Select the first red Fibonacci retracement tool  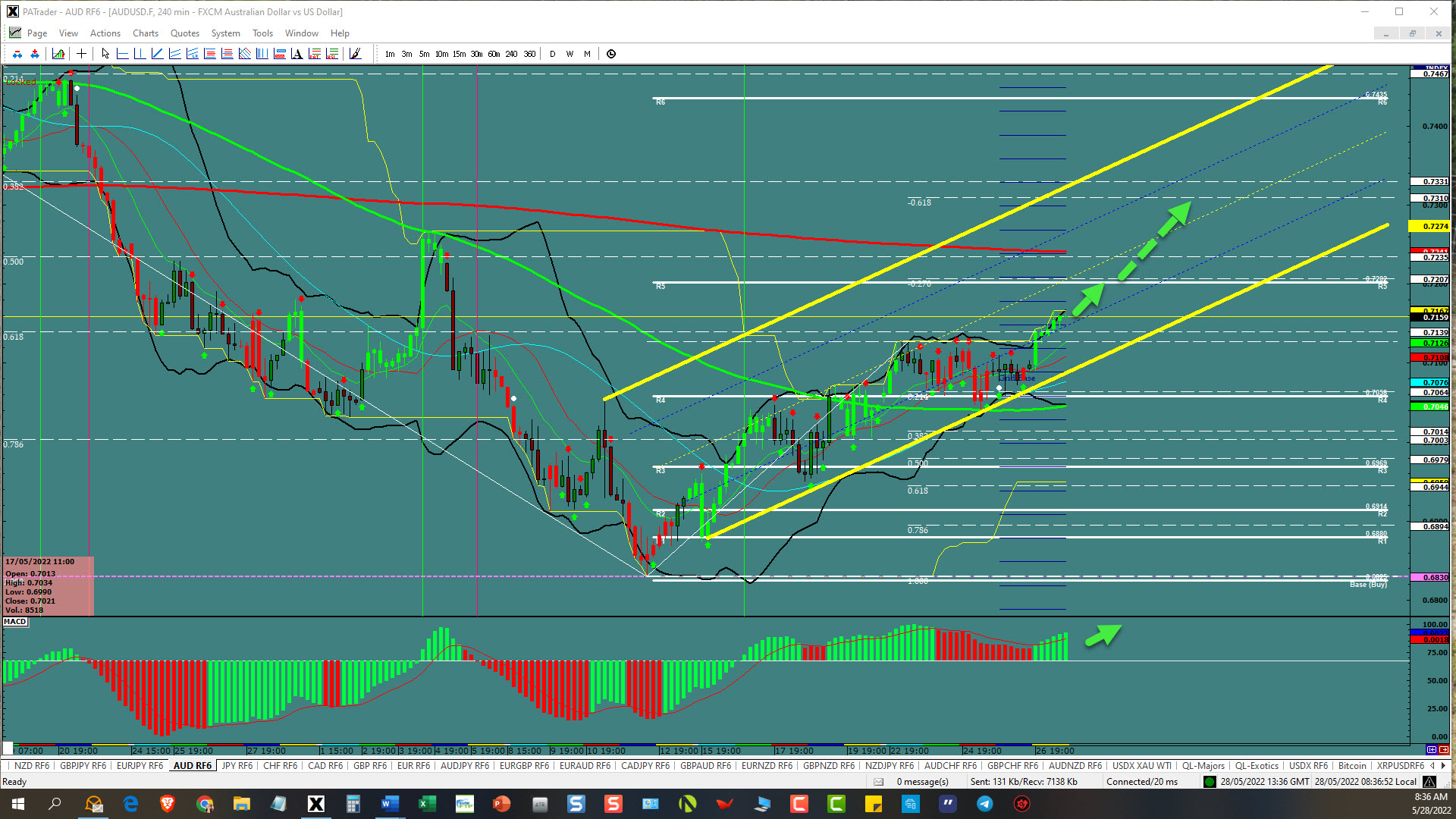210,54
